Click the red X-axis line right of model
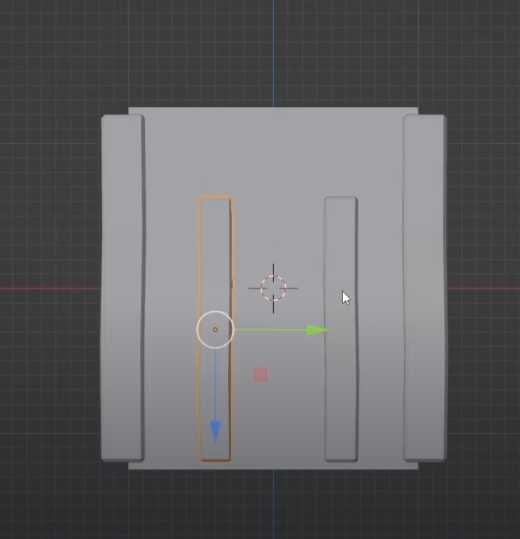The image size is (520, 539). 484,288
